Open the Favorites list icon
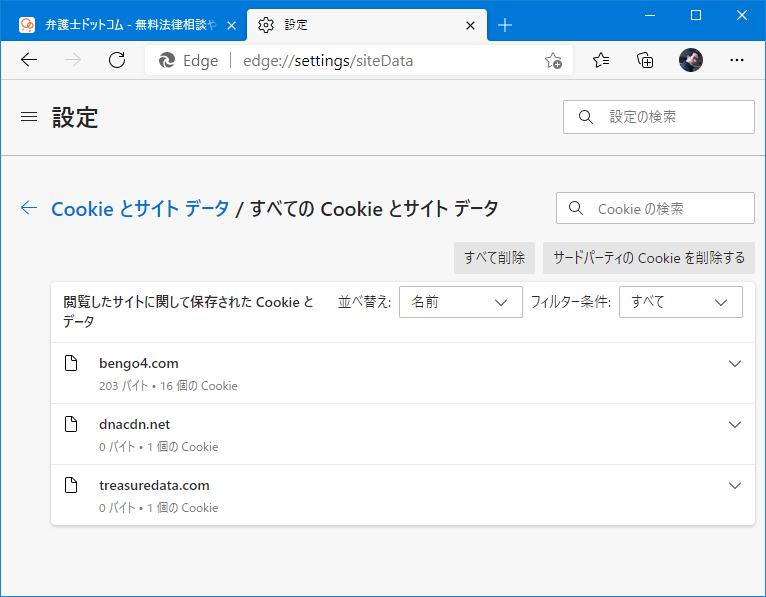The height and width of the screenshot is (597, 766). [601, 60]
